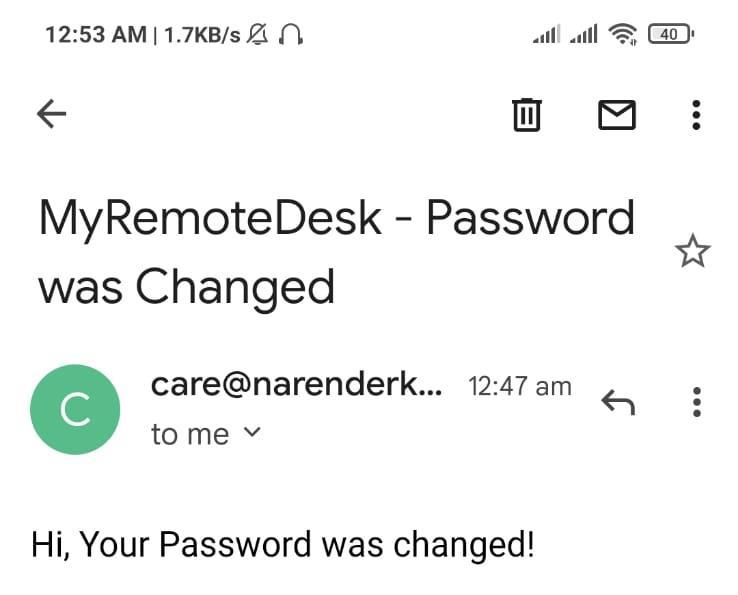
Task: Open sender care@narenderk... contact details
Action: coord(297,385)
